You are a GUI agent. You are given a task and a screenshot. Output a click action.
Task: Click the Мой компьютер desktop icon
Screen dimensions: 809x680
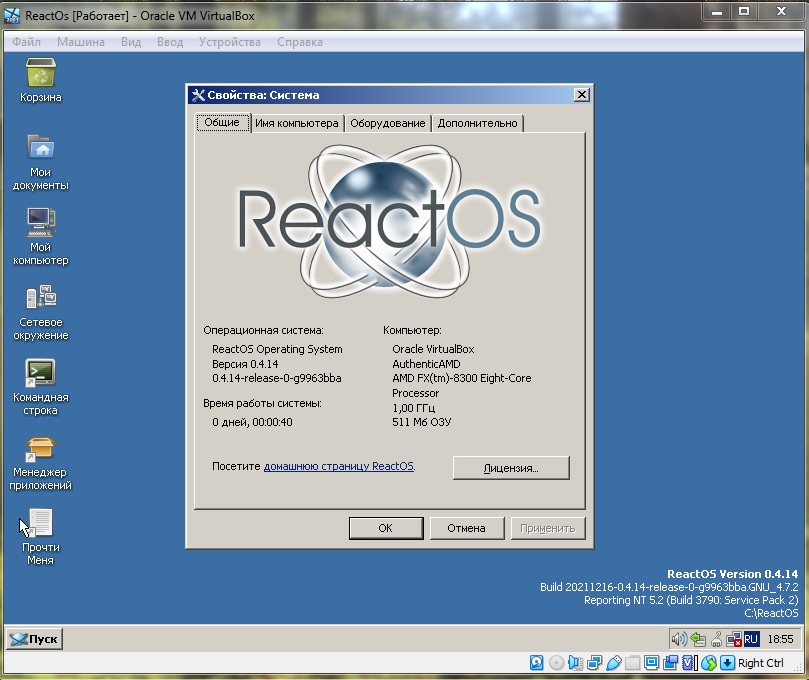40,223
